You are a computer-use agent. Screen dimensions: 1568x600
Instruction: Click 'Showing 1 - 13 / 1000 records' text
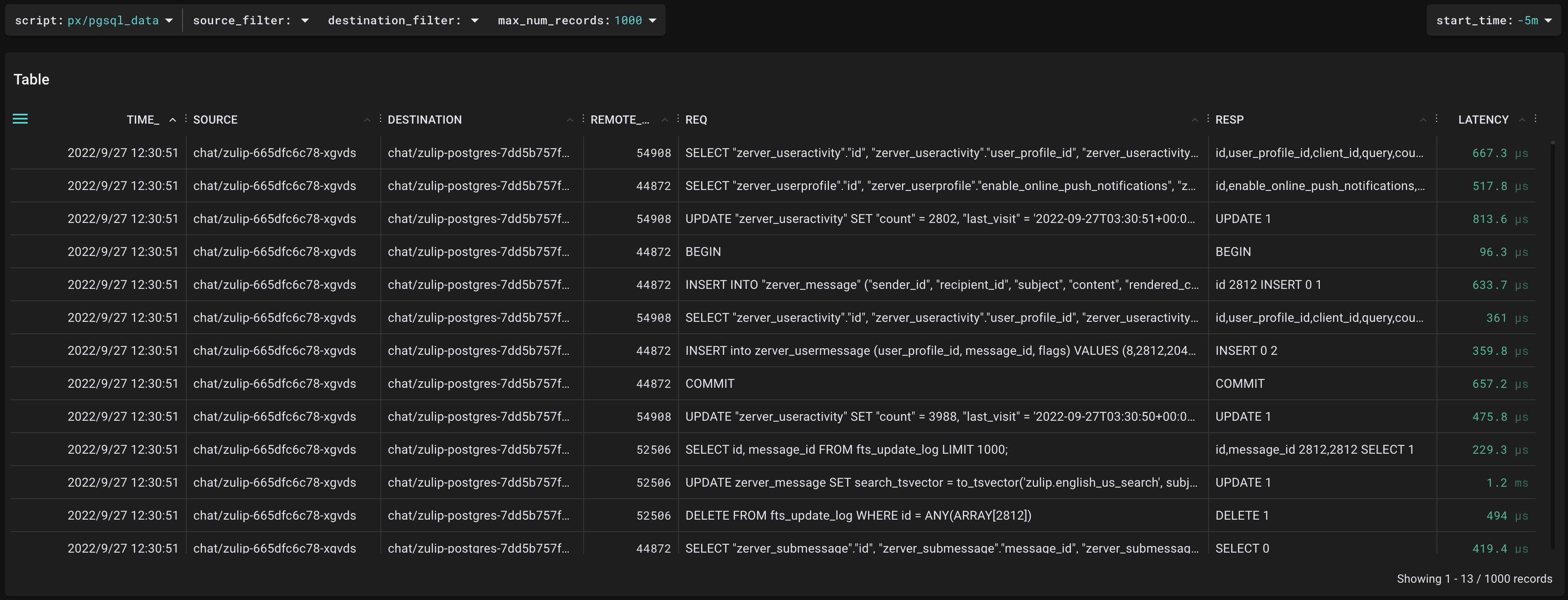[x=1474, y=579]
